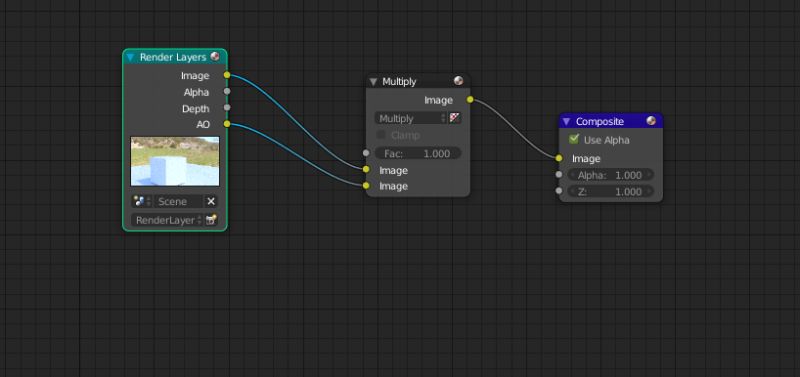Click Render Layers Alpha output socket
800x377 pixels.
click(x=227, y=91)
